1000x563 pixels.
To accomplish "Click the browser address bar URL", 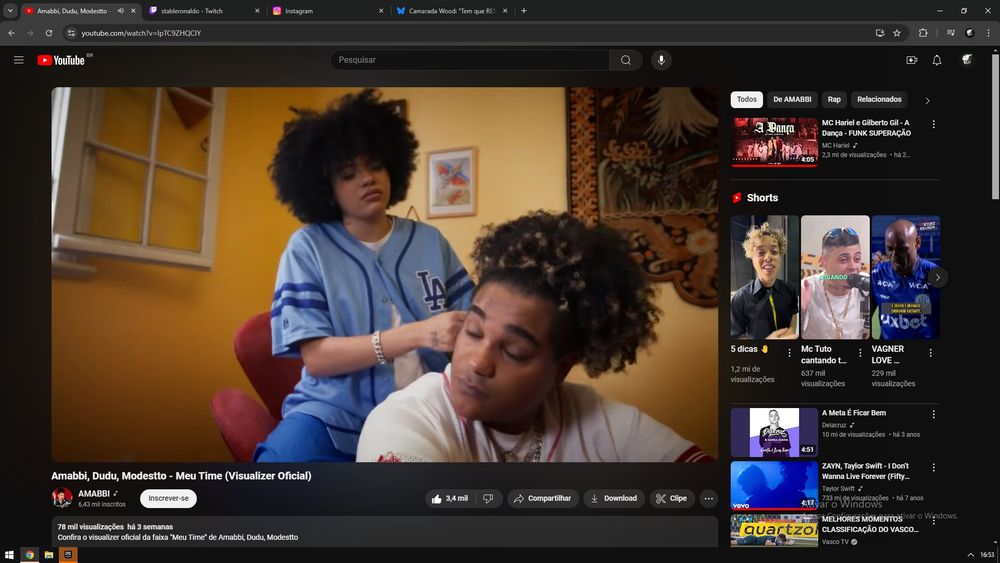I will pyautogui.click(x=141, y=33).
